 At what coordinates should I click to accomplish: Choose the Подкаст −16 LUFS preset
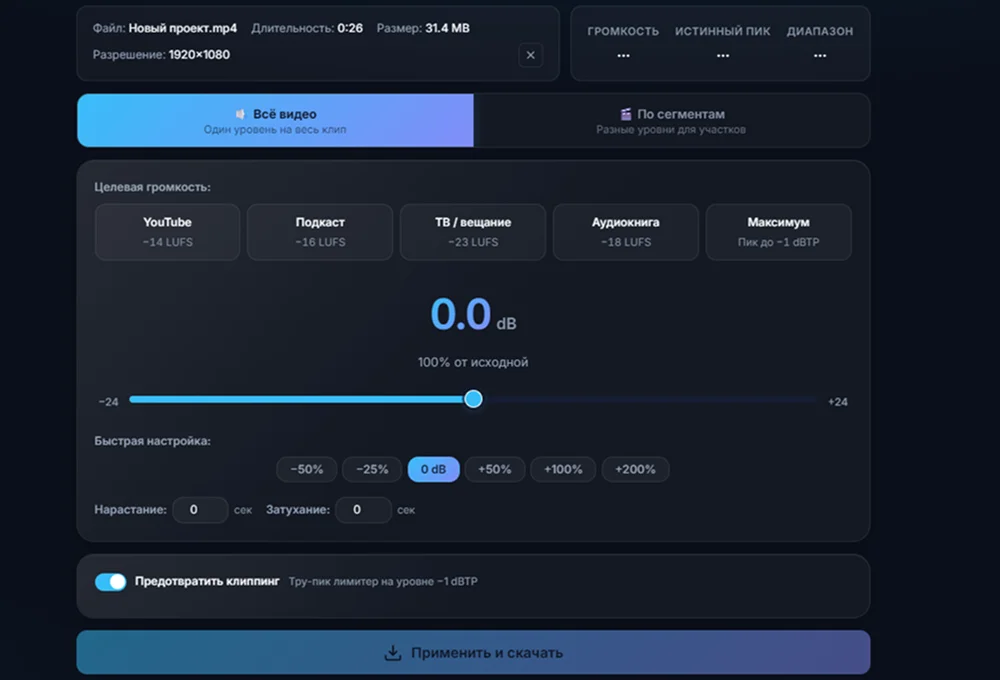point(320,232)
